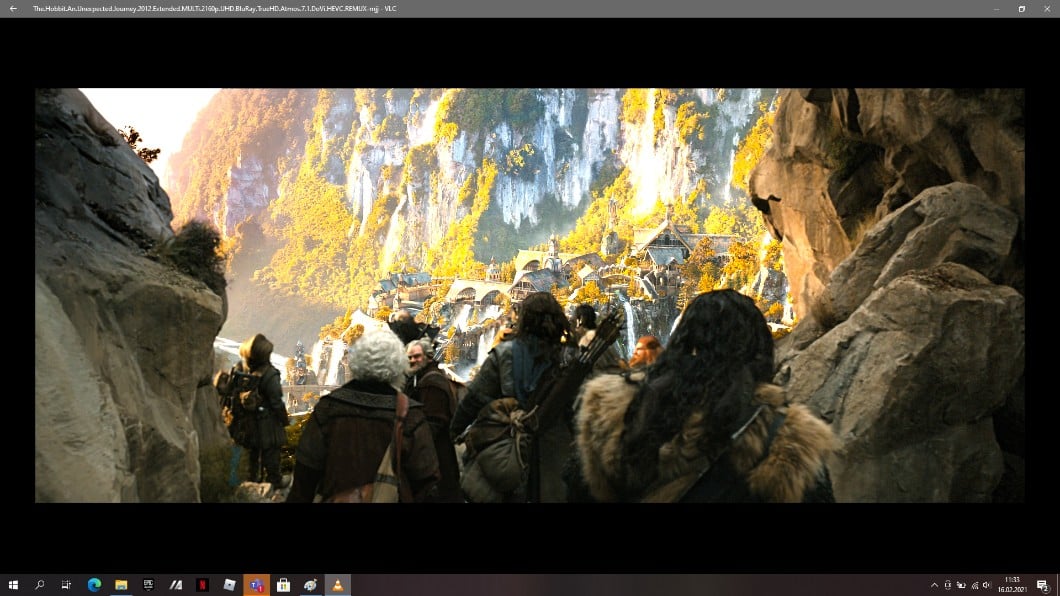Launch Microsoft Edge from the taskbar

(x=94, y=585)
